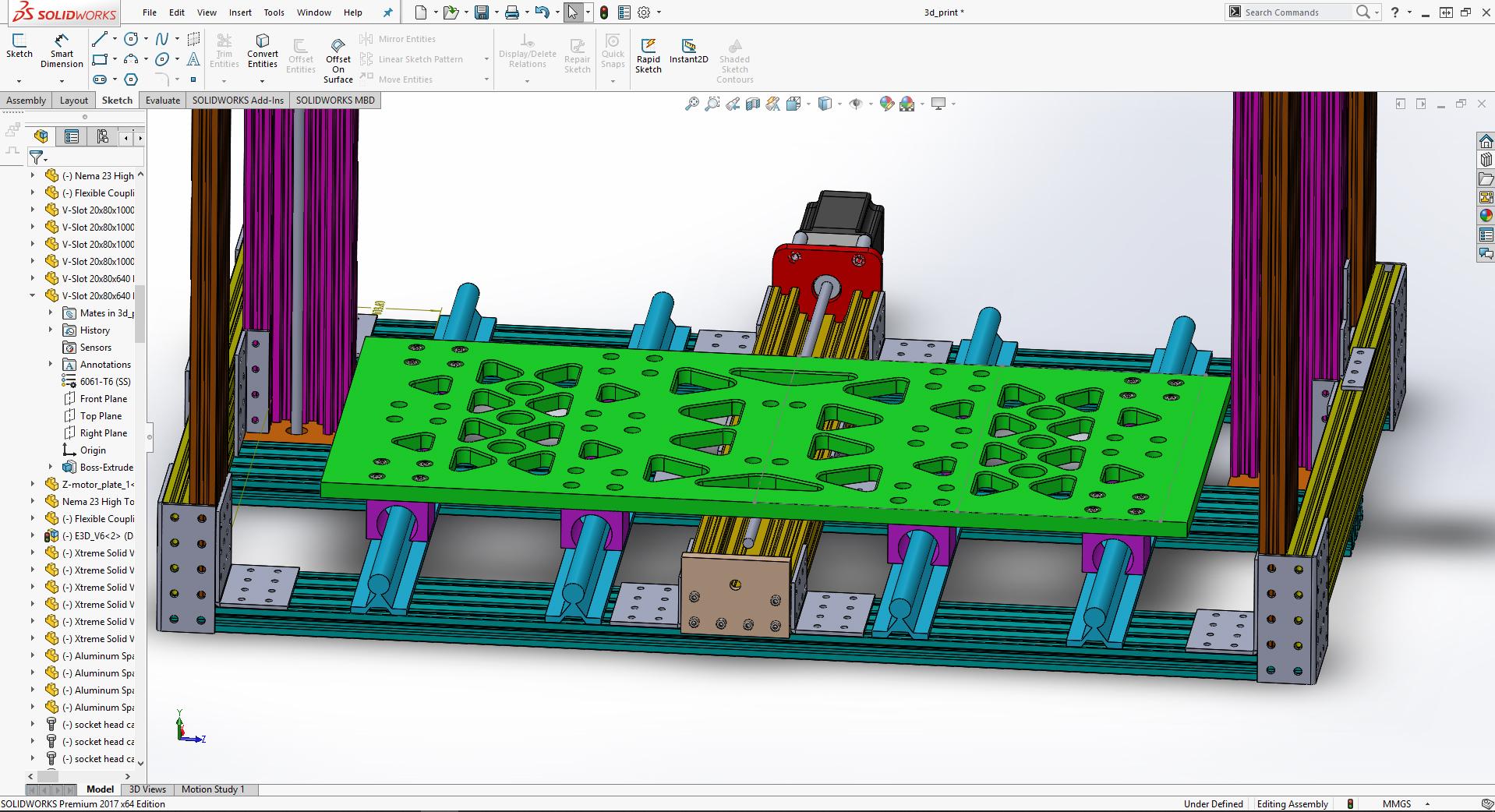
Task: Click Zoom to Fit icon
Action: tap(691, 104)
